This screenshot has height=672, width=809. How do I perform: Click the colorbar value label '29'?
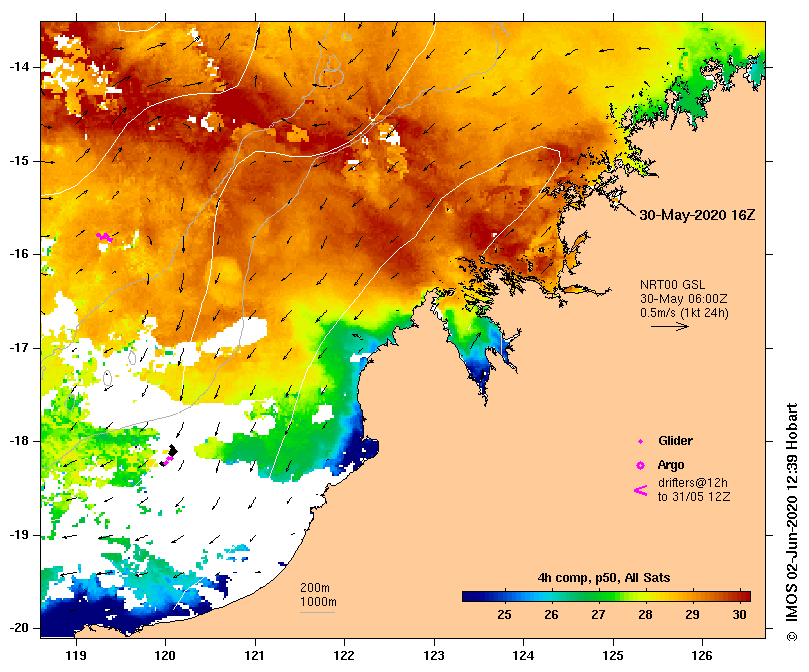[x=692, y=615]
